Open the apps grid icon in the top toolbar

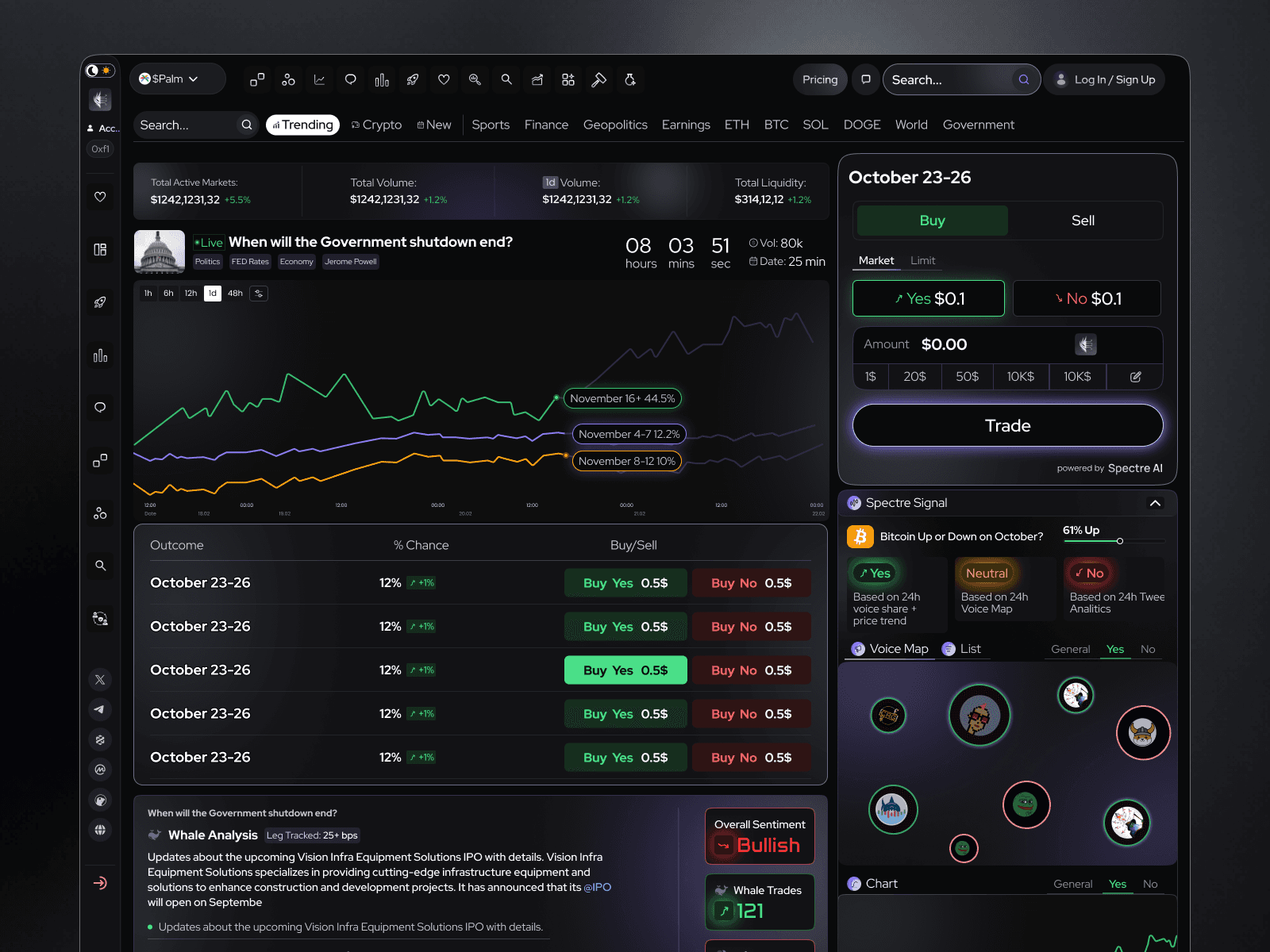(568, 79)
